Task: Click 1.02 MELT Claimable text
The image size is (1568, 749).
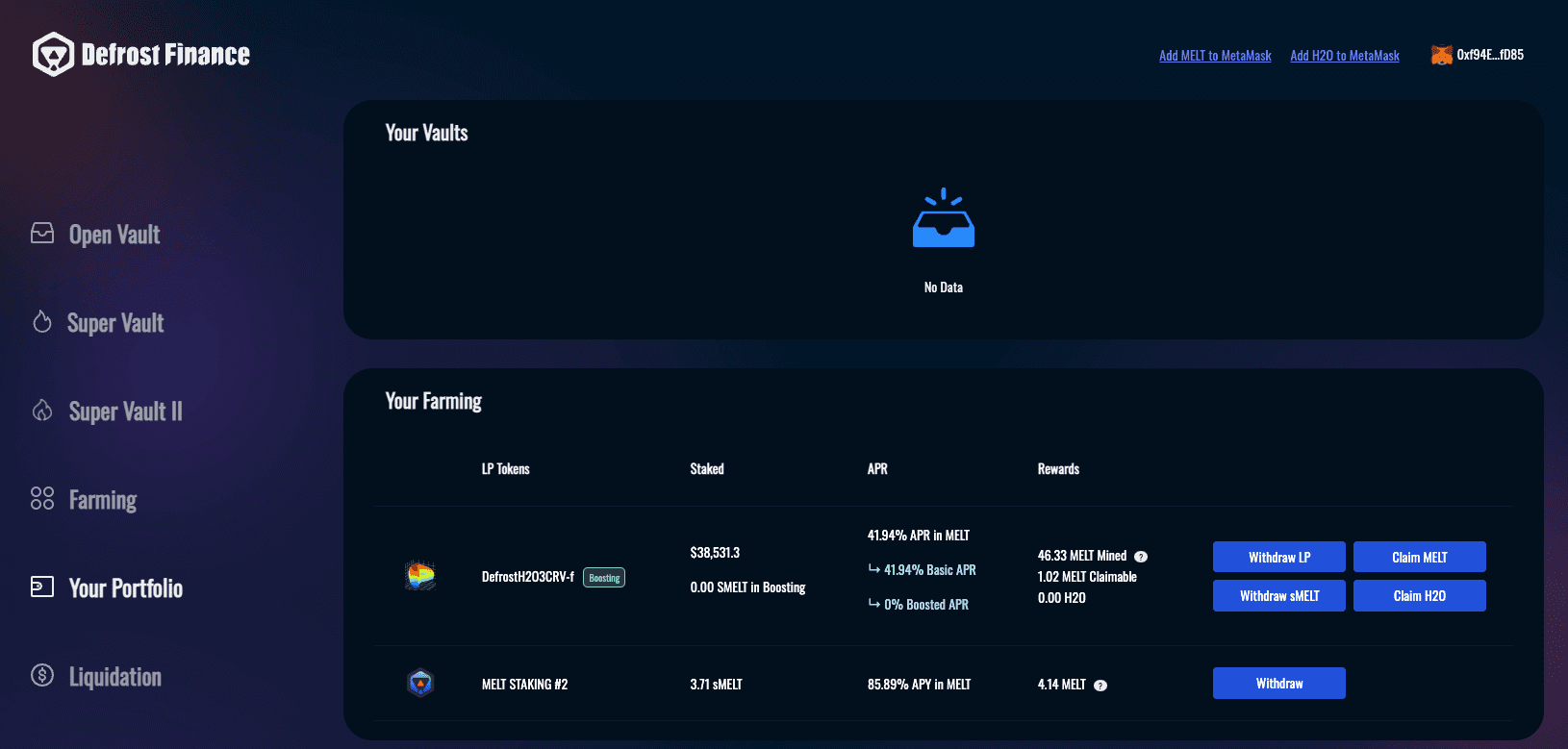Action: pyautogui.click(x=1087, y=577)
